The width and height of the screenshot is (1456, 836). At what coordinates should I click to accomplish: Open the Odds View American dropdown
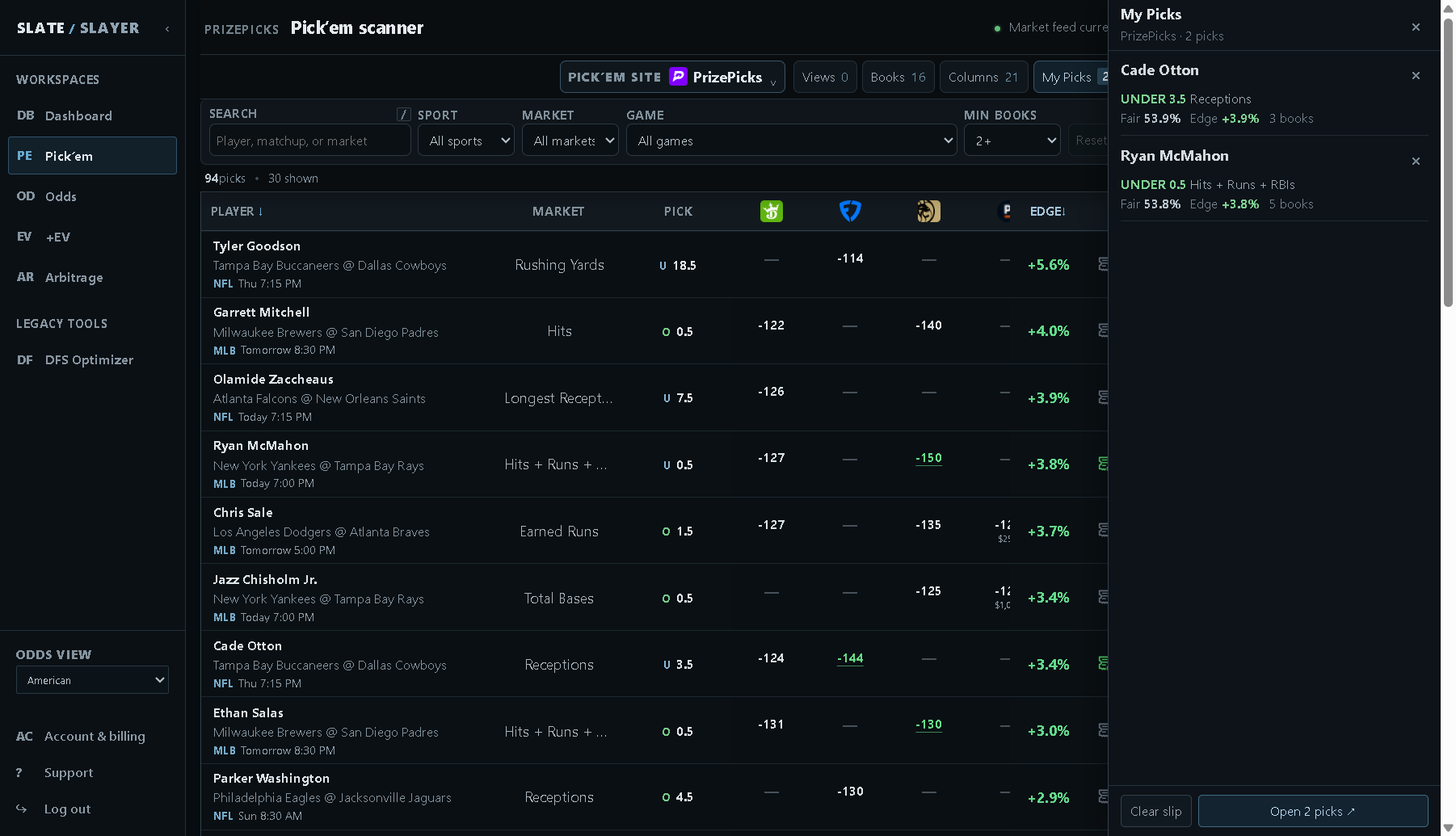92,680
